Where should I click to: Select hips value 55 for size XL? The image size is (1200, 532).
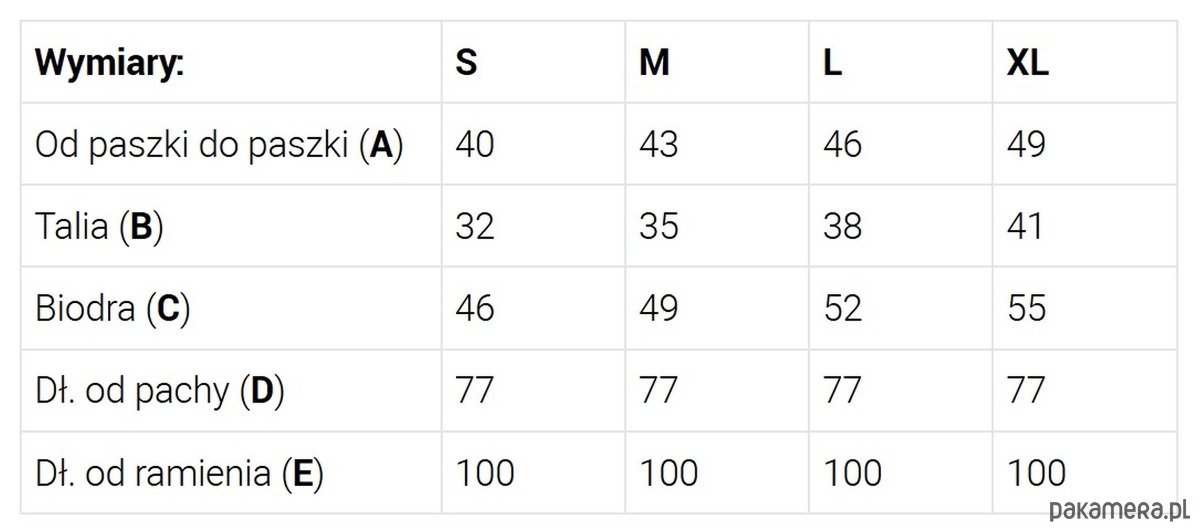[1026, 308]
